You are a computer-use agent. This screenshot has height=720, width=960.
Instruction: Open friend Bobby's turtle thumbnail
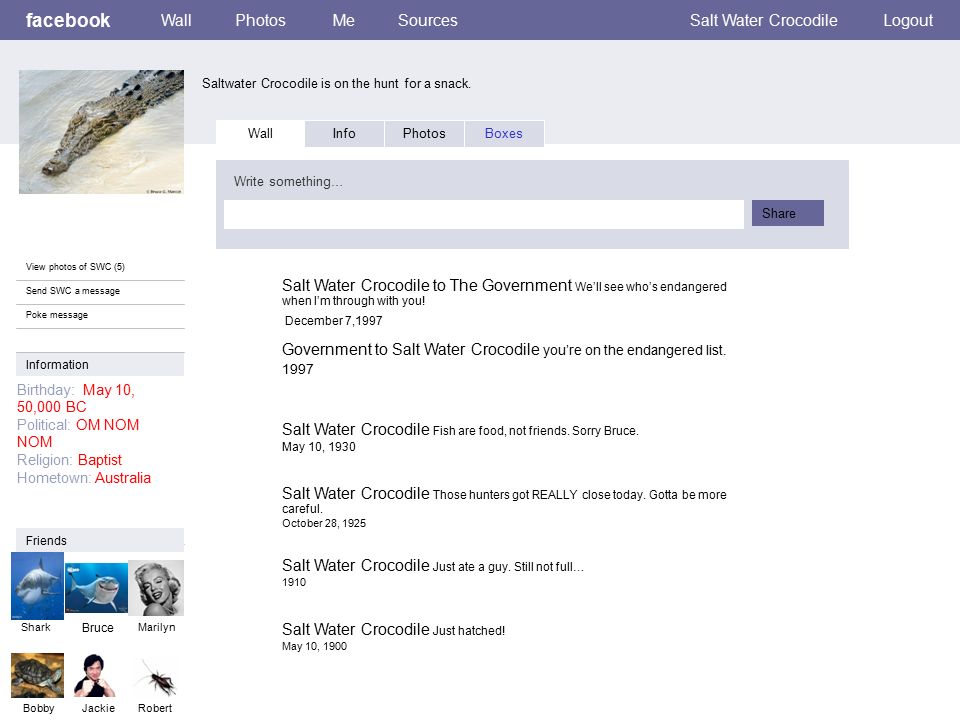pyautogui.click(x=37, y=675)
